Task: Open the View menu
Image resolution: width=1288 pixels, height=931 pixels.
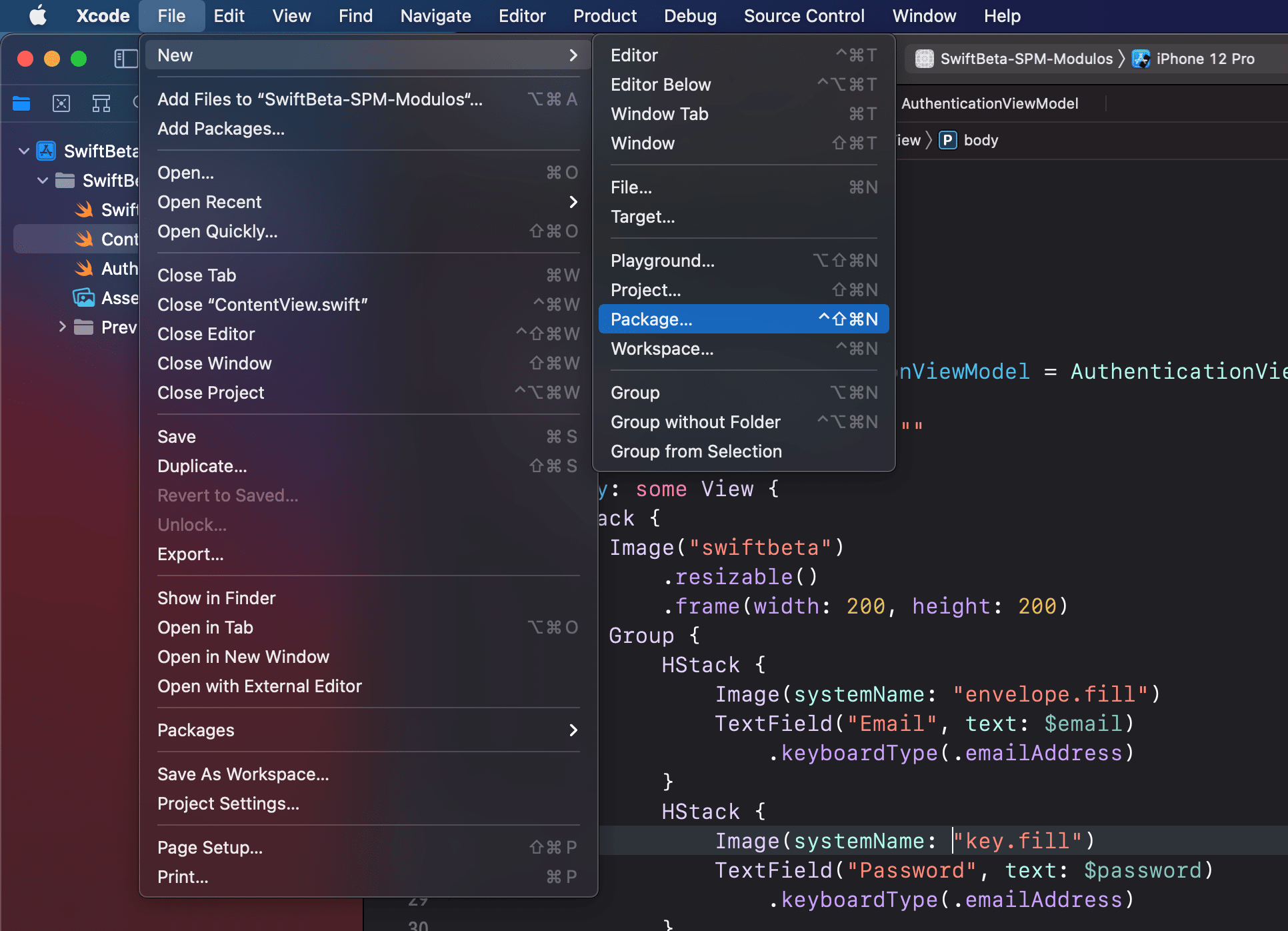Action: [291, 16]
